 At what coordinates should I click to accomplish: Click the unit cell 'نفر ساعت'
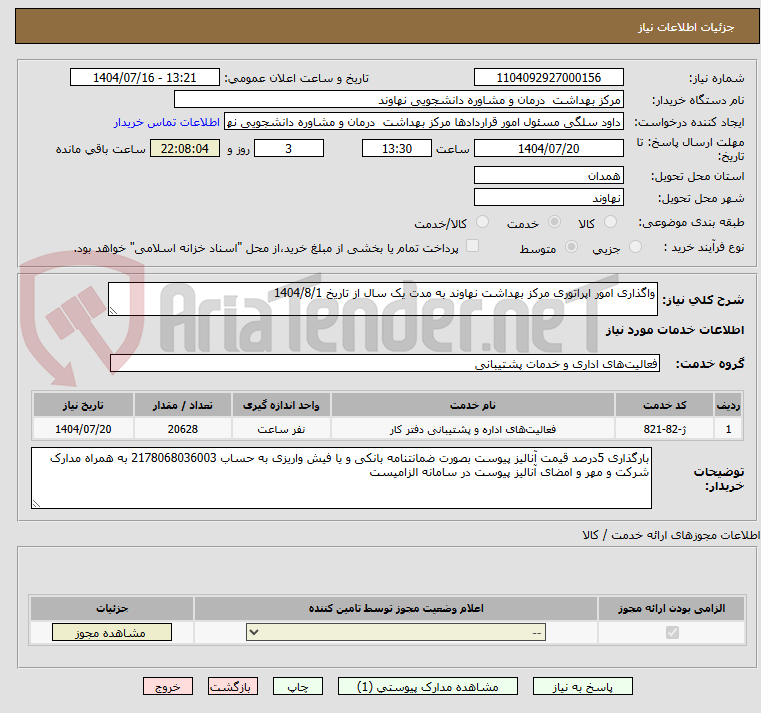click(281, 430)
